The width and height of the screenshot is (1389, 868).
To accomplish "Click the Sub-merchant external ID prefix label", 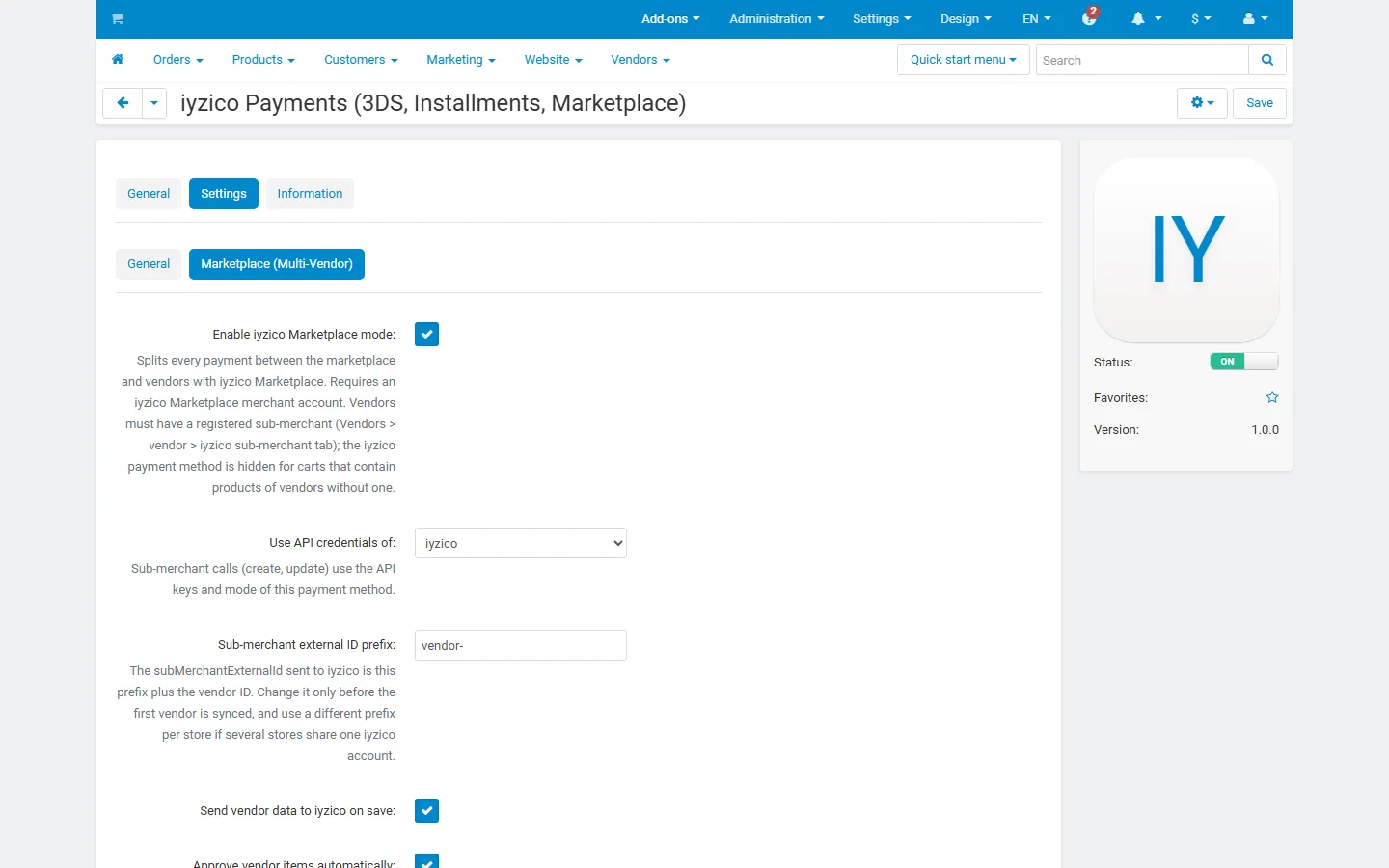I will [x=307, y=645].
